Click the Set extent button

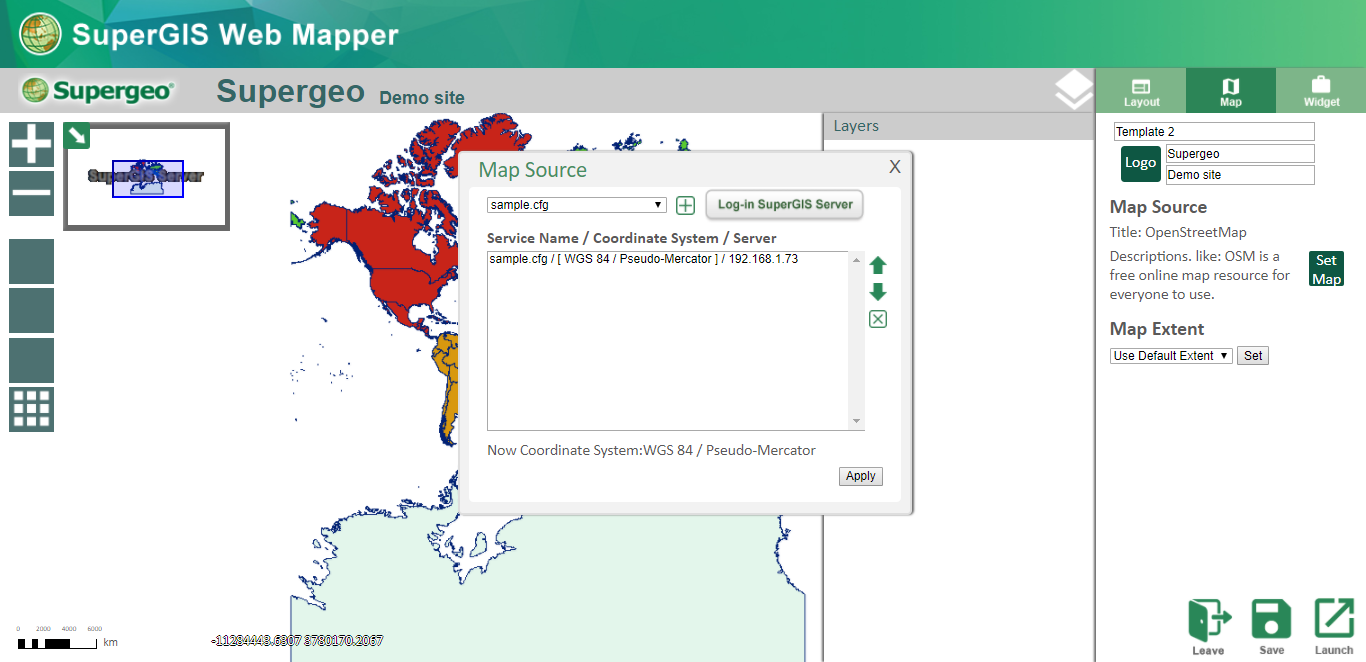(x=1253, y=356)
